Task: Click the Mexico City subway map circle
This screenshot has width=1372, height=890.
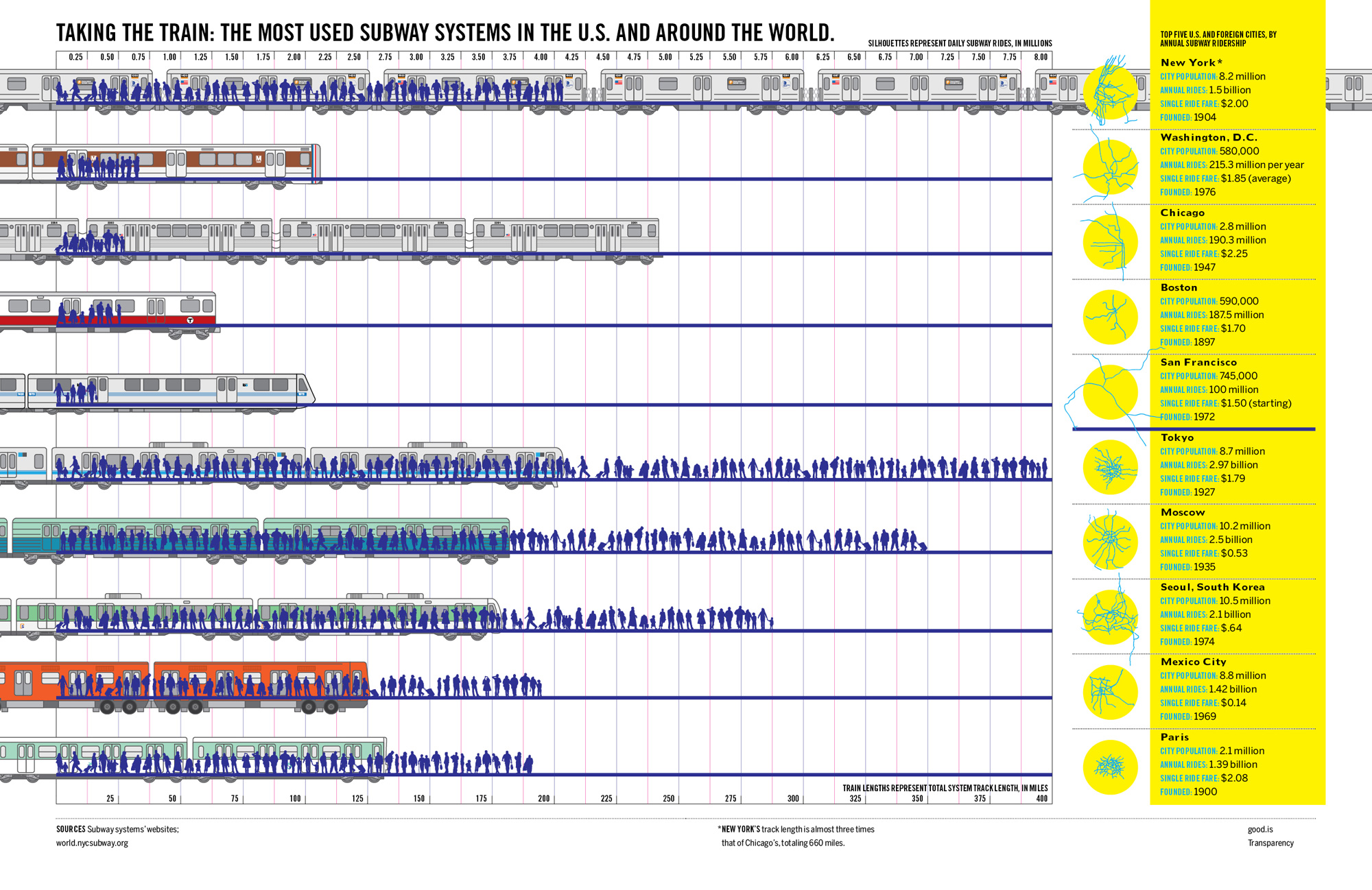Action: coord(1110,692)
